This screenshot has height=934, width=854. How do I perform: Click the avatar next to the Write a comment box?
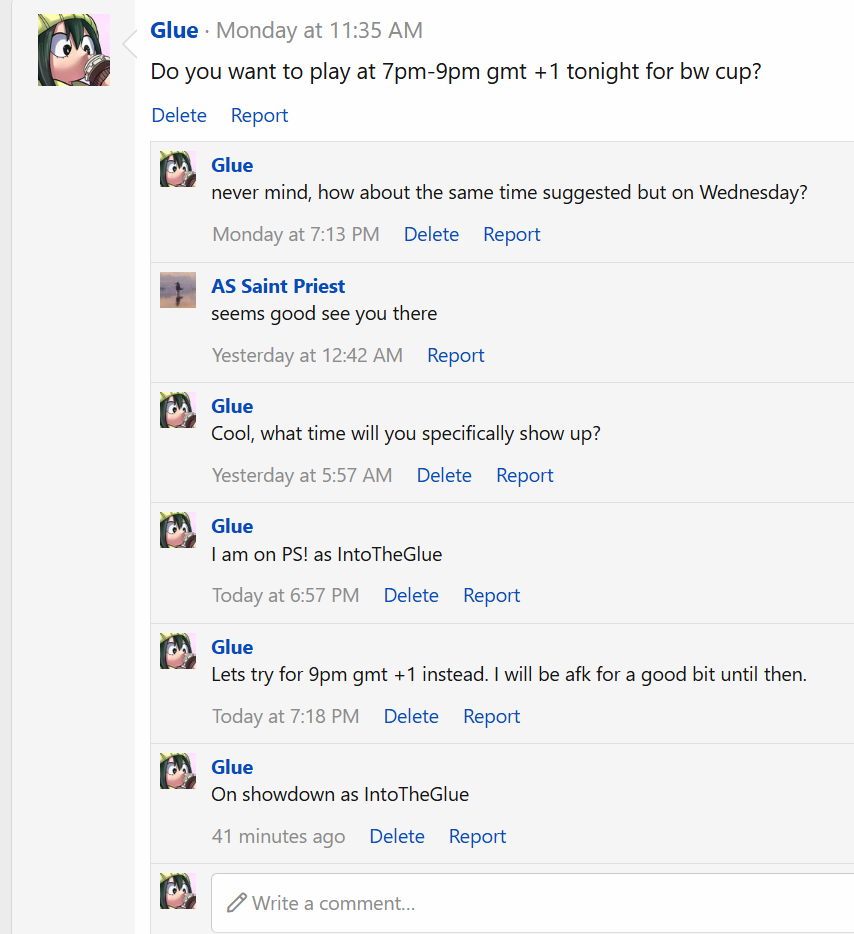pos(178,891)
